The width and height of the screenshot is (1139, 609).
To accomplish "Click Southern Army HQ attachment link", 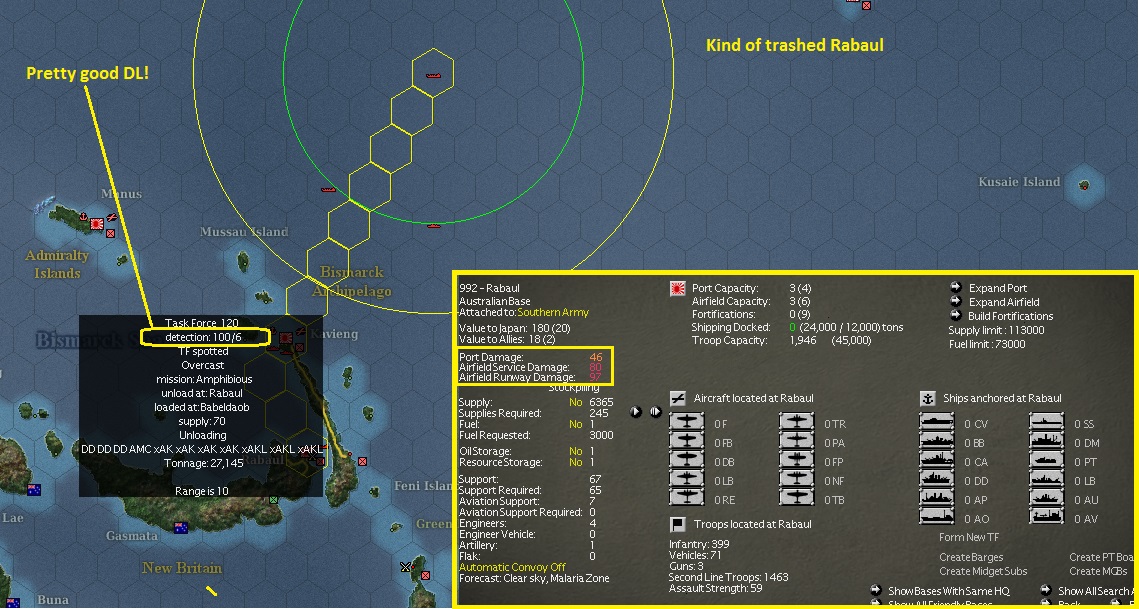I will 553,312.
